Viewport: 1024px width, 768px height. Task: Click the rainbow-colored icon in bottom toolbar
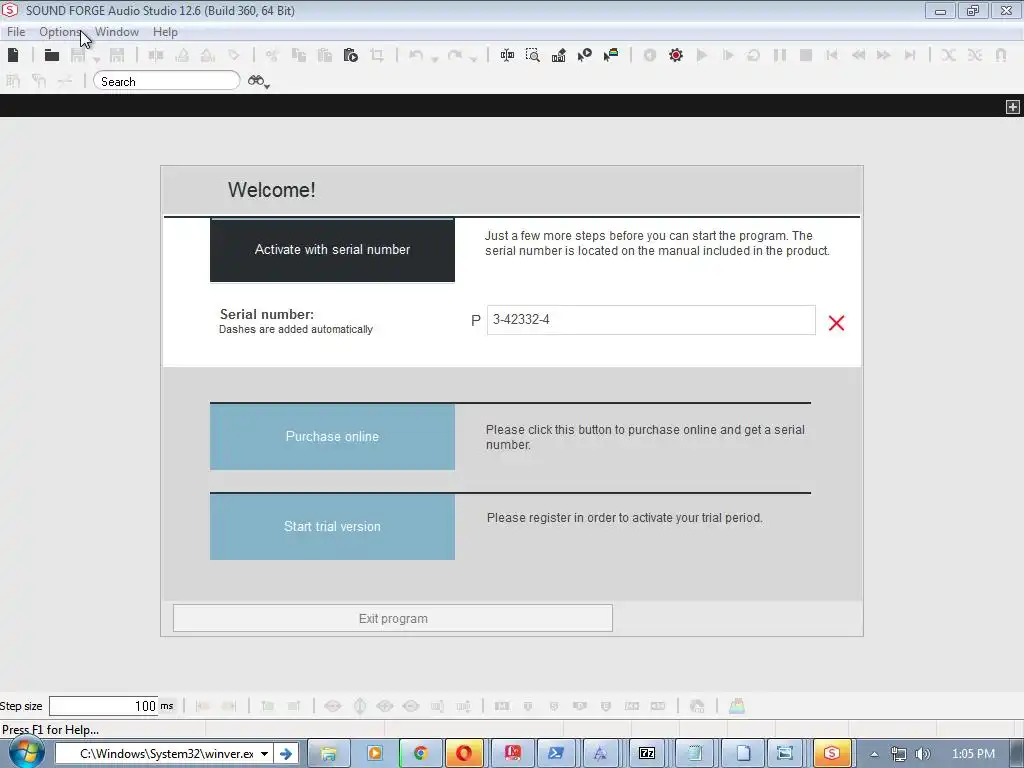737,706
